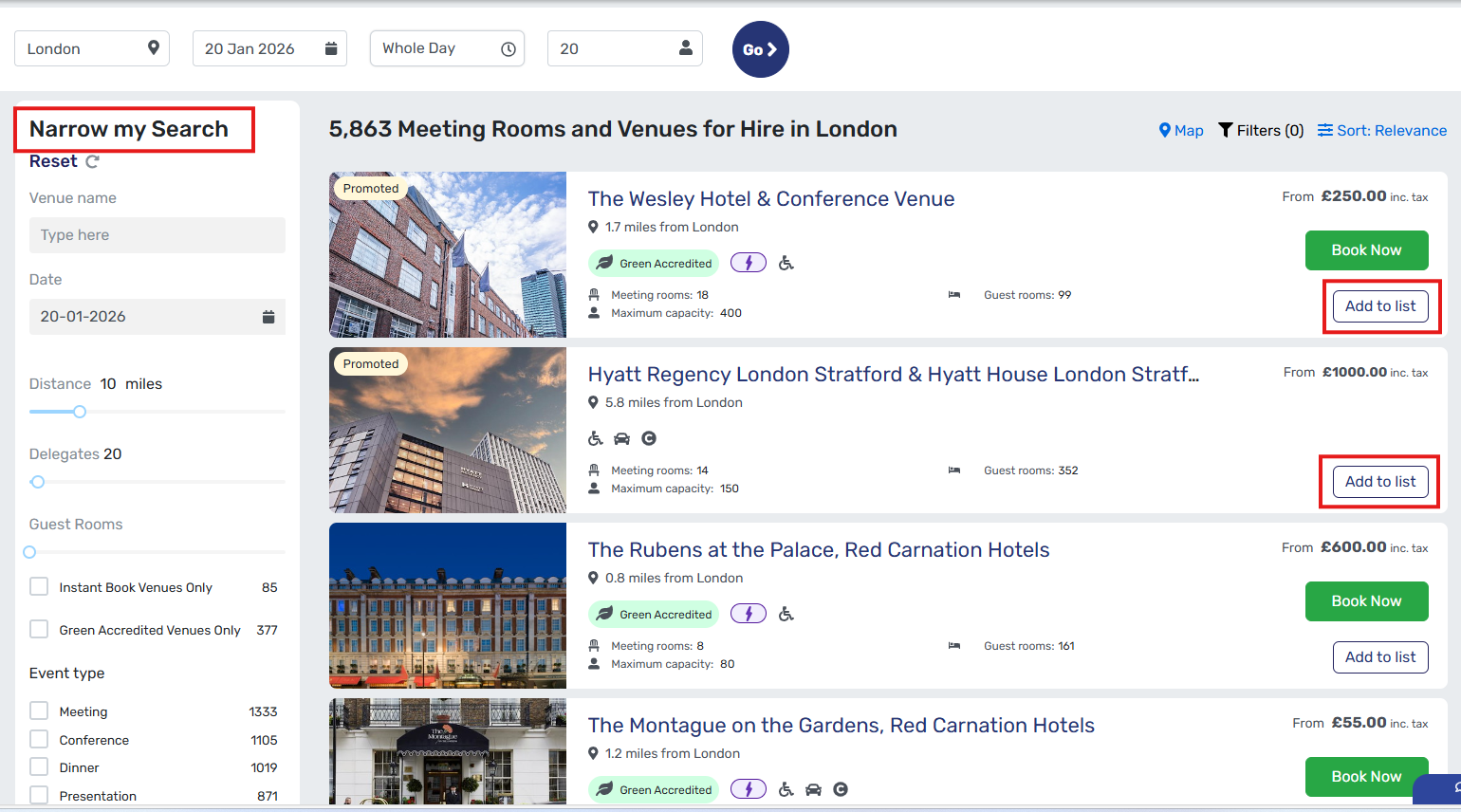The height and width of the screenshot is (812, 1461).
Task: Click the Guest Rooms slider handle
Action: (29, 552)
